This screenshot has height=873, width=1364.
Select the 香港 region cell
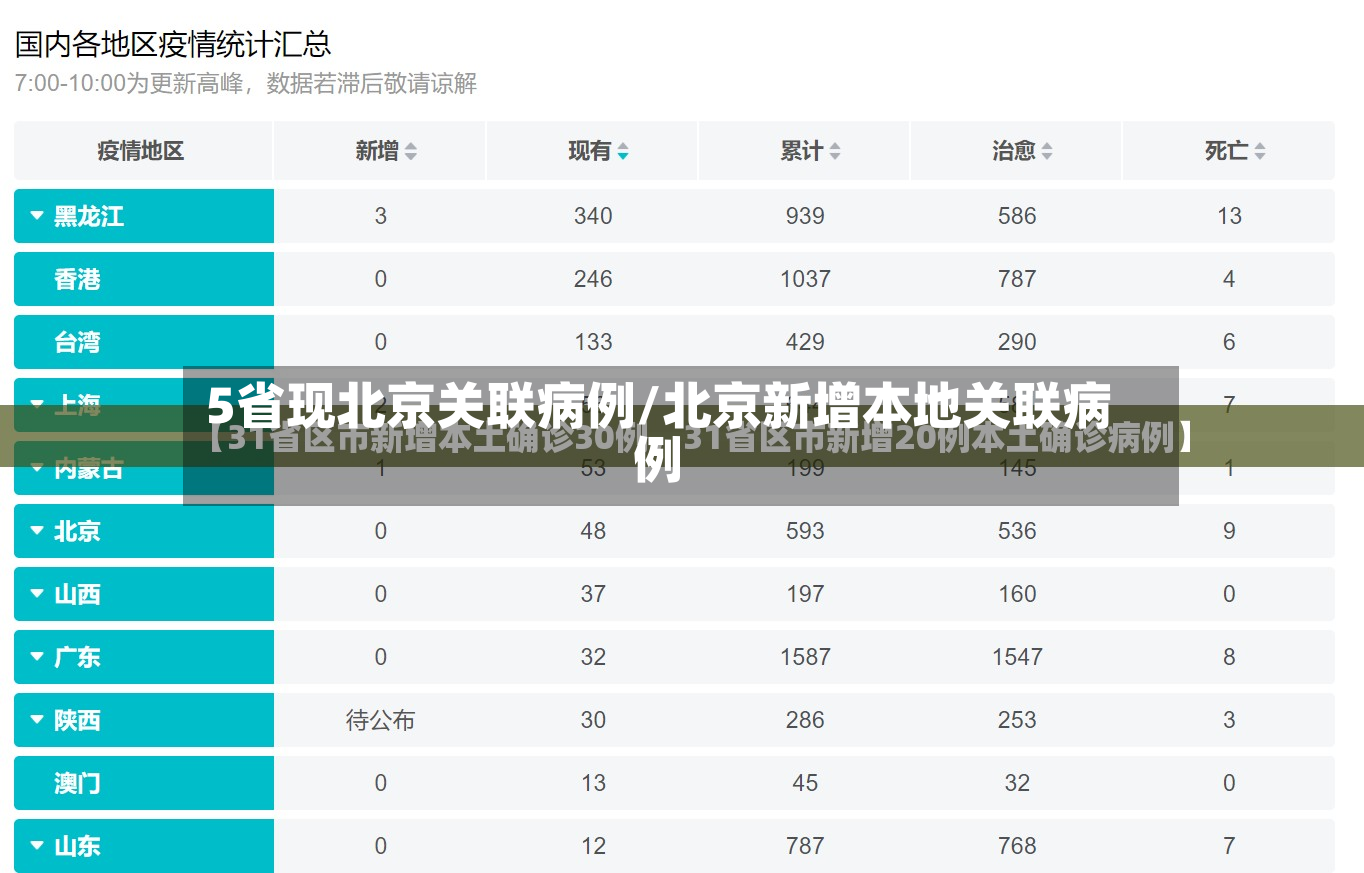coord(144,279)
